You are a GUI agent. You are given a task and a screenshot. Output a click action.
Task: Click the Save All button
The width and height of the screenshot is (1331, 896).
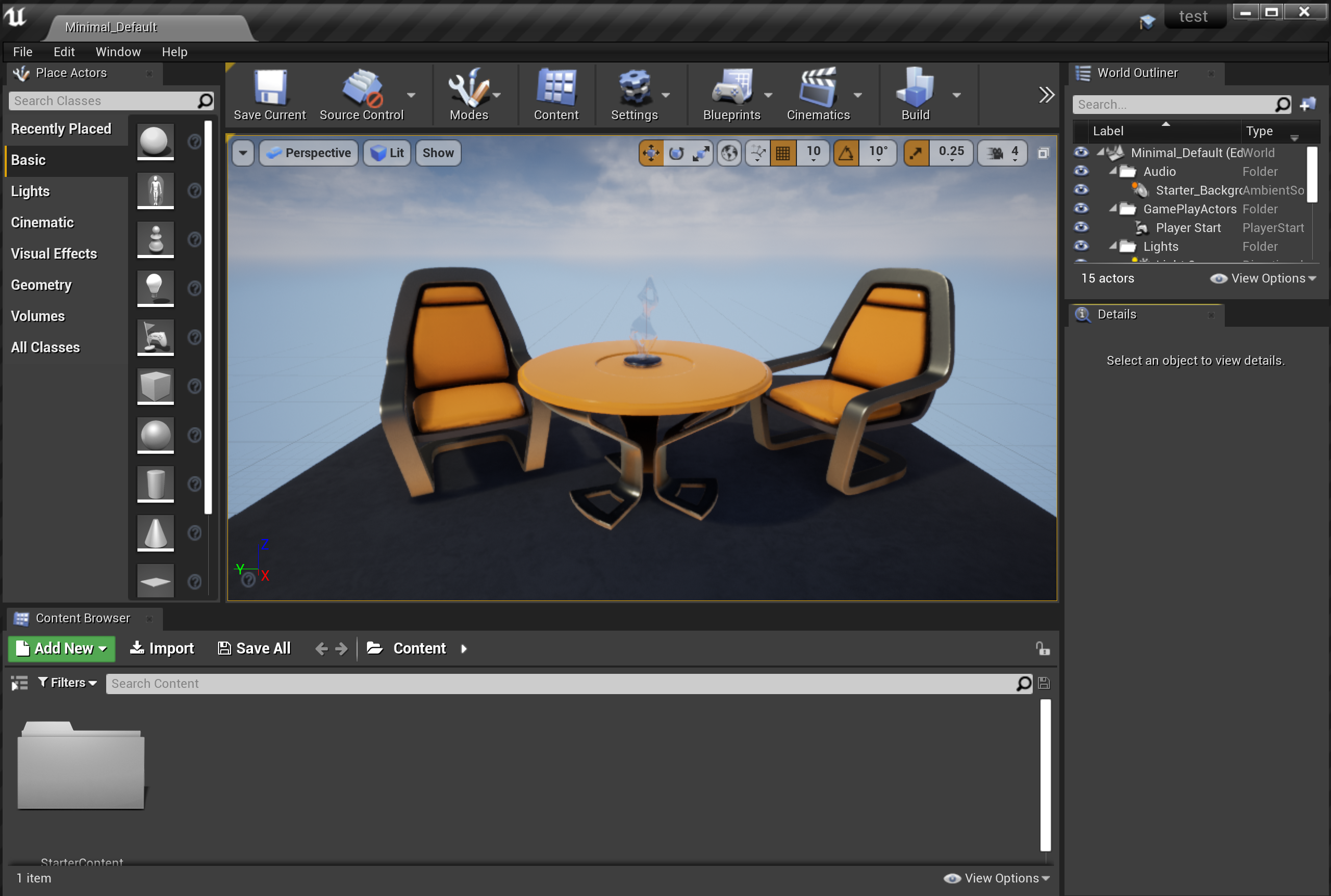[x=255, y=648]
